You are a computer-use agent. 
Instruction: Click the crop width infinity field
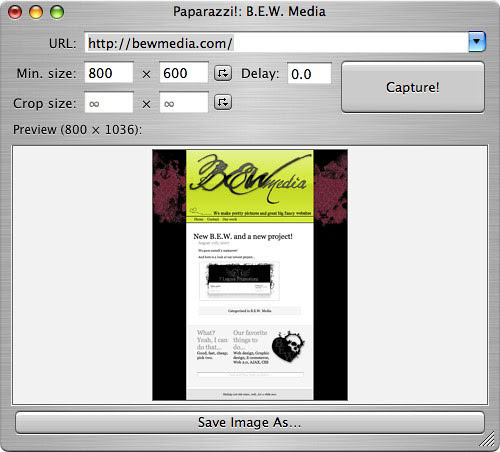(109, 103)
